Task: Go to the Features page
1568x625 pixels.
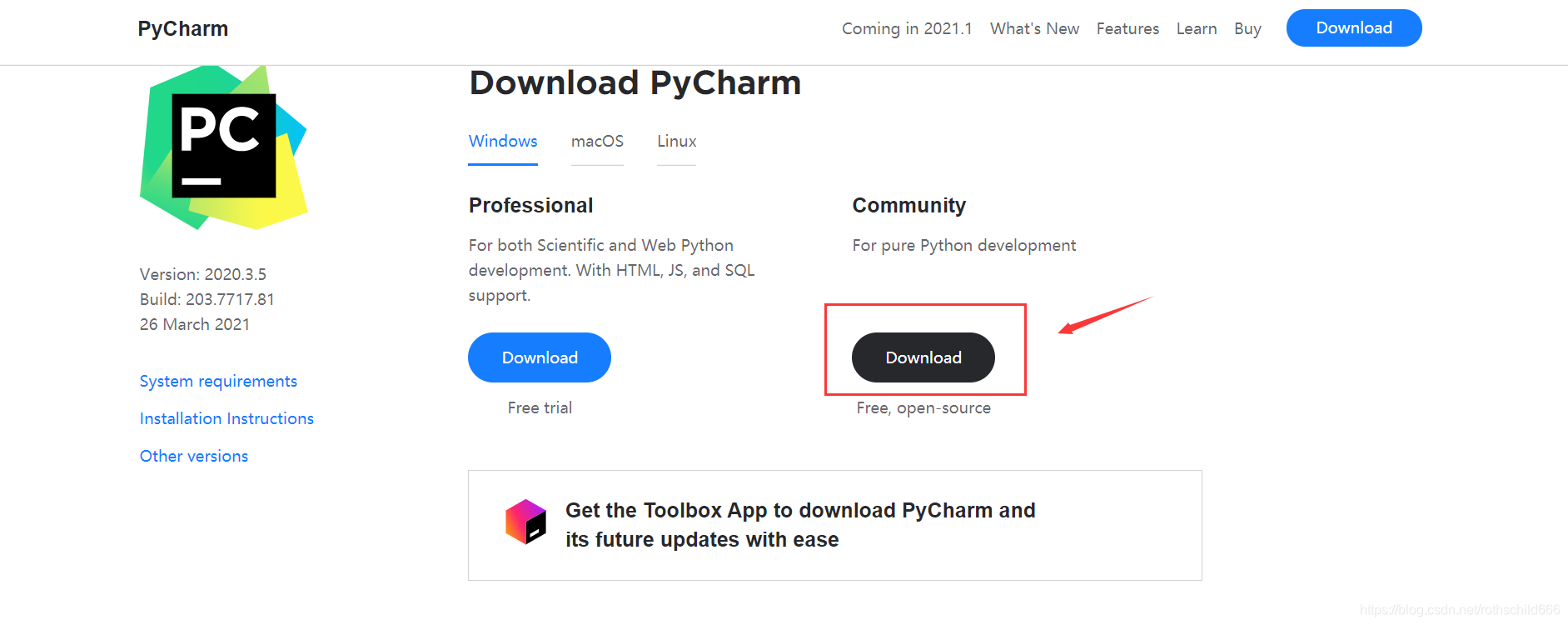Action: tap(1127, 29)
